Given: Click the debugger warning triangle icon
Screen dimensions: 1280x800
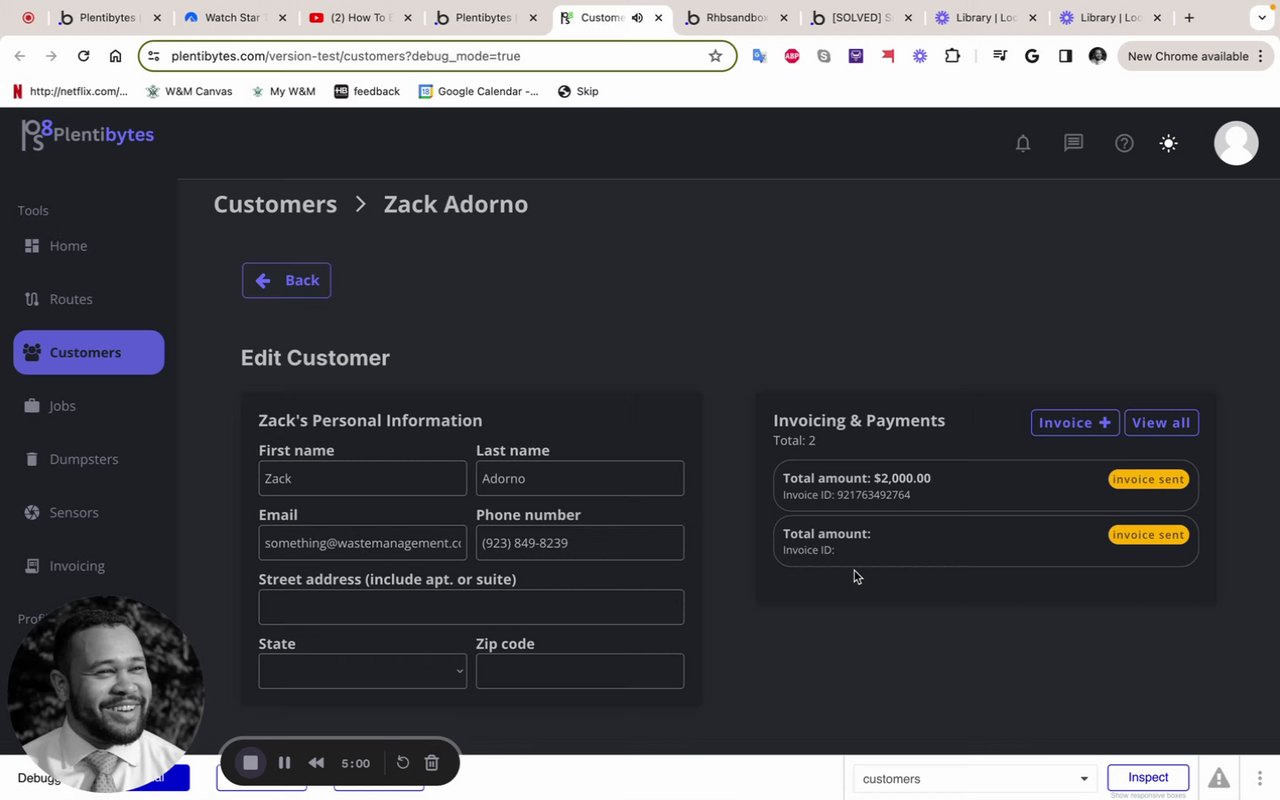Looking at the screenshot, I should pyautogui.click(x=1219, y=778).
